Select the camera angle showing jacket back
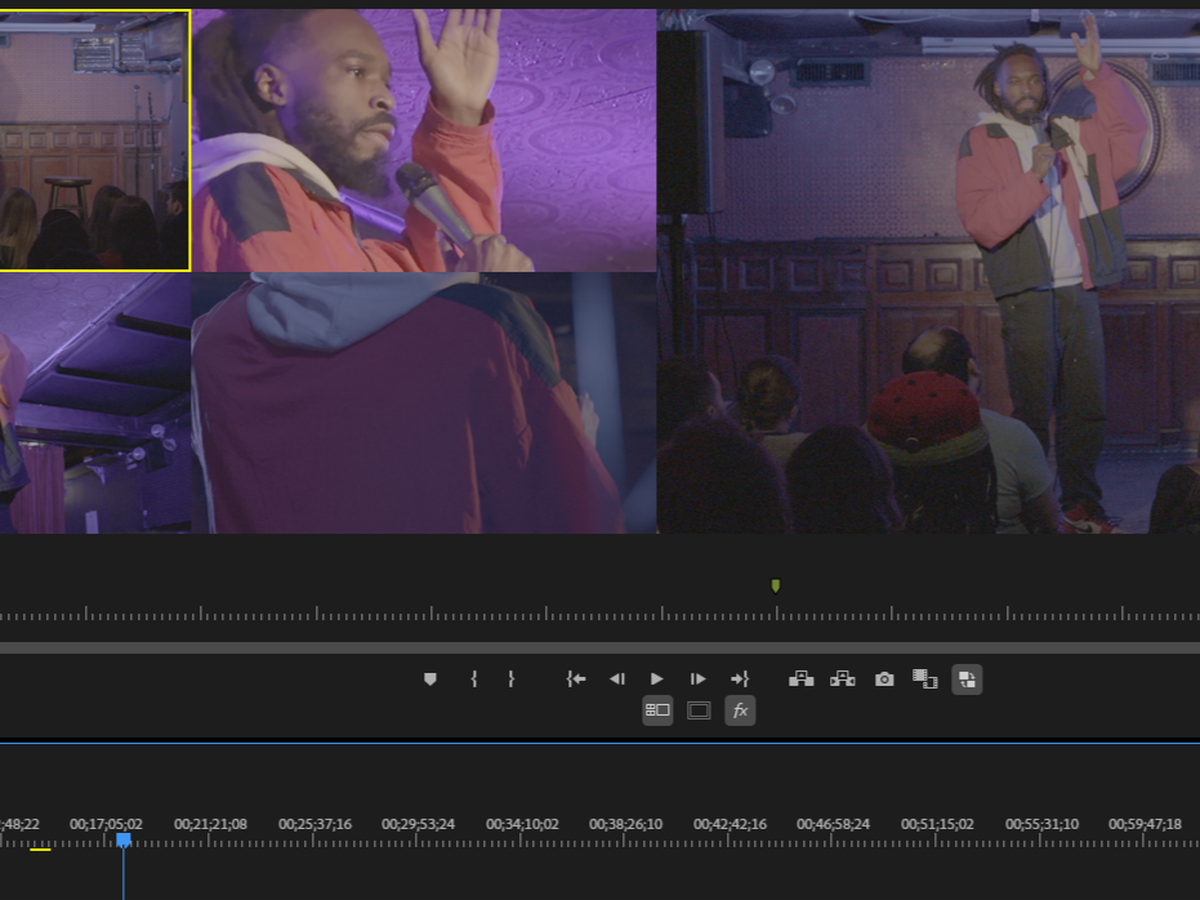 423,403
